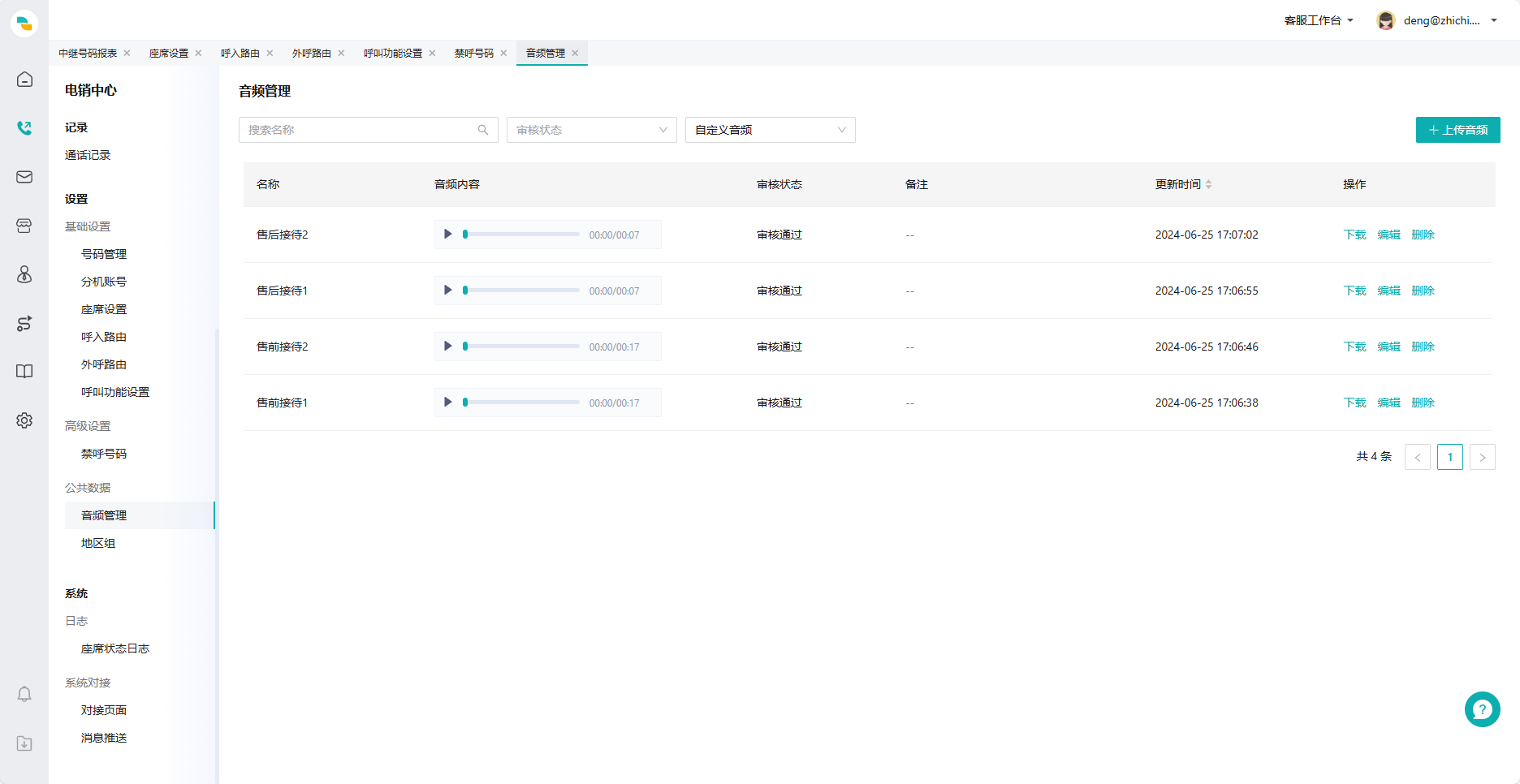Open the store icon in left rail
The height and width of the screenshot is (784, 1520).
coord(24,226)
